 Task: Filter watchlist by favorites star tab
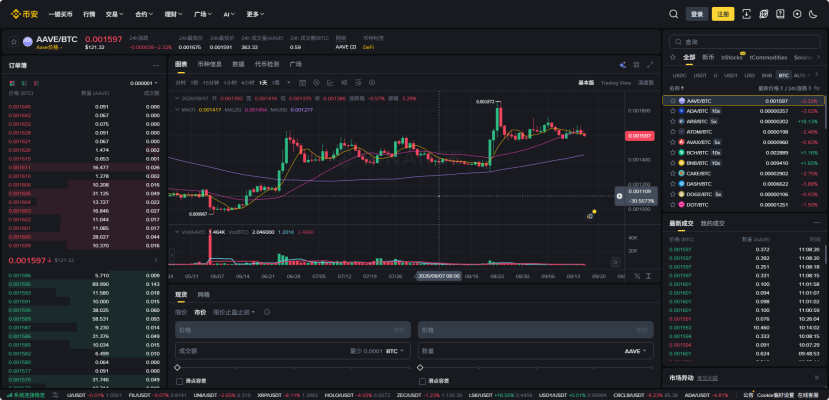tap(673, 57)
